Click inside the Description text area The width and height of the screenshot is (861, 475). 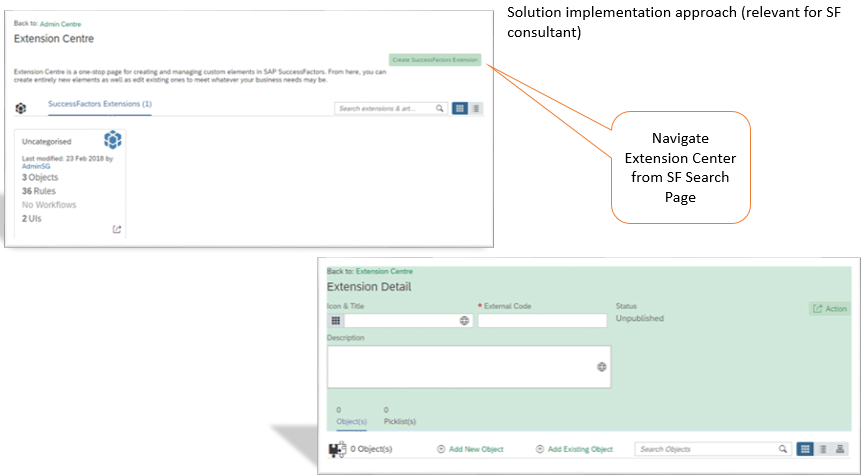pos(469,367)
